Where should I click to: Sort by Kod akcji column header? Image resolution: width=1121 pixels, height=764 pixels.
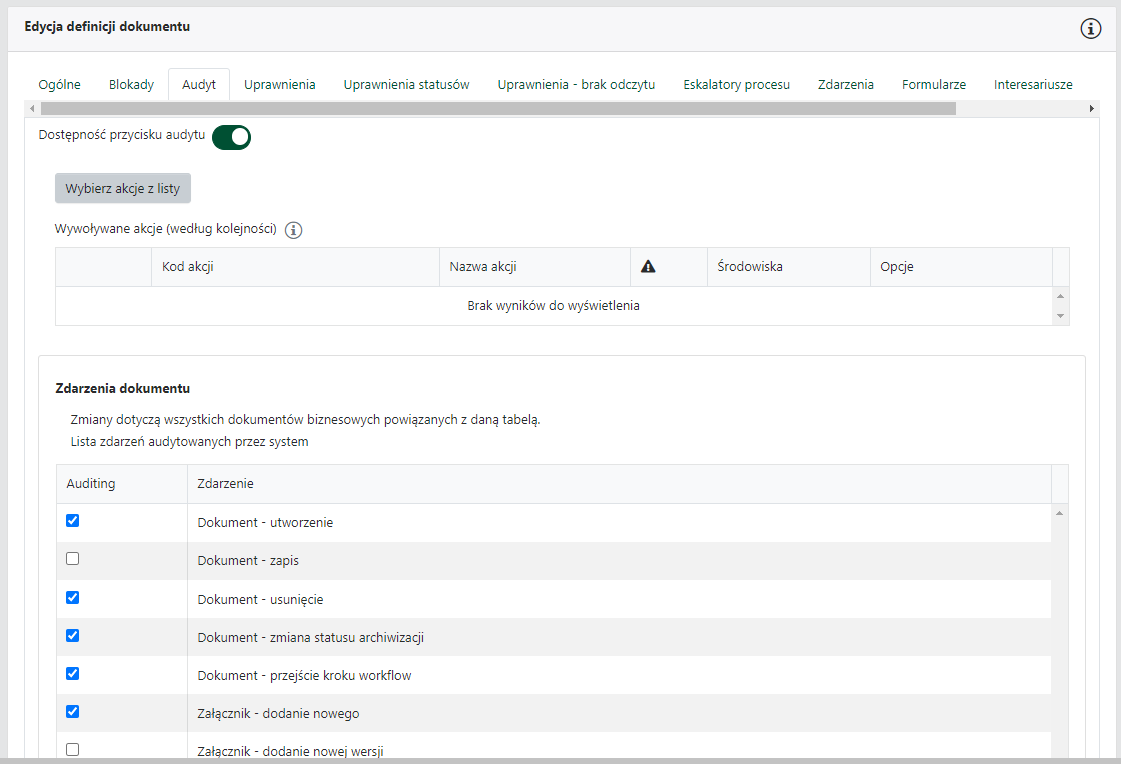188,267
